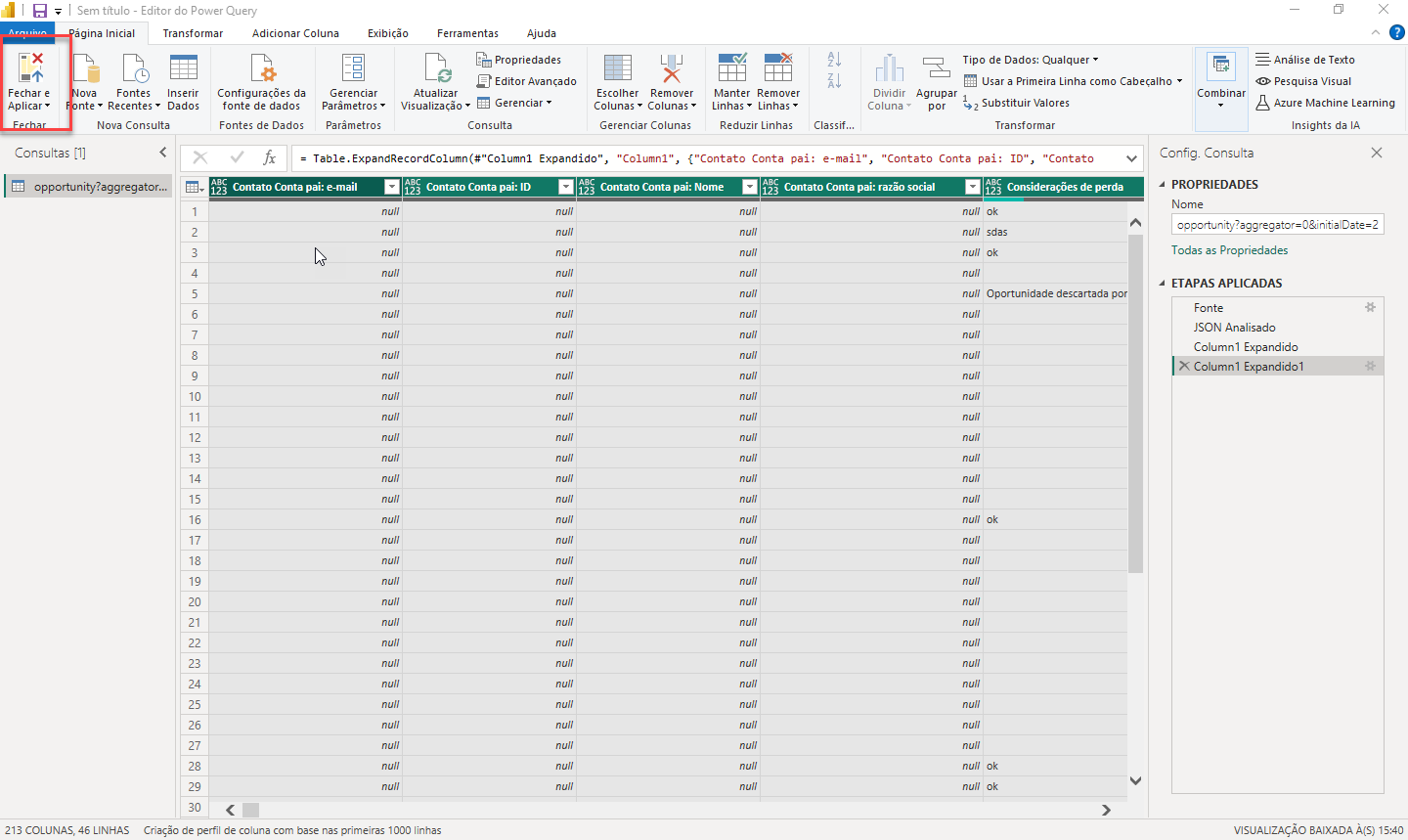Expand the formula bar

1131,158
